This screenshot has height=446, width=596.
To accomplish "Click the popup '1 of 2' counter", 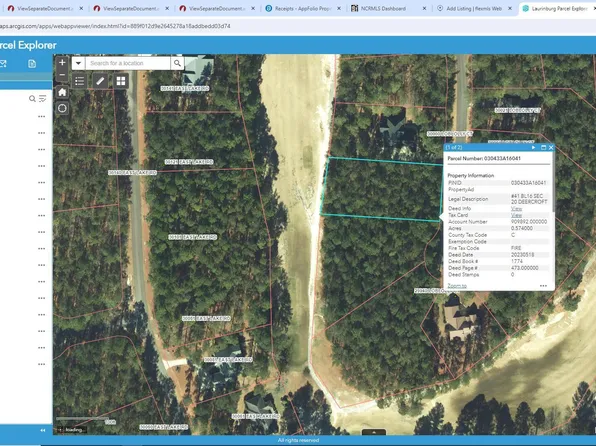I will pos(454,147).
